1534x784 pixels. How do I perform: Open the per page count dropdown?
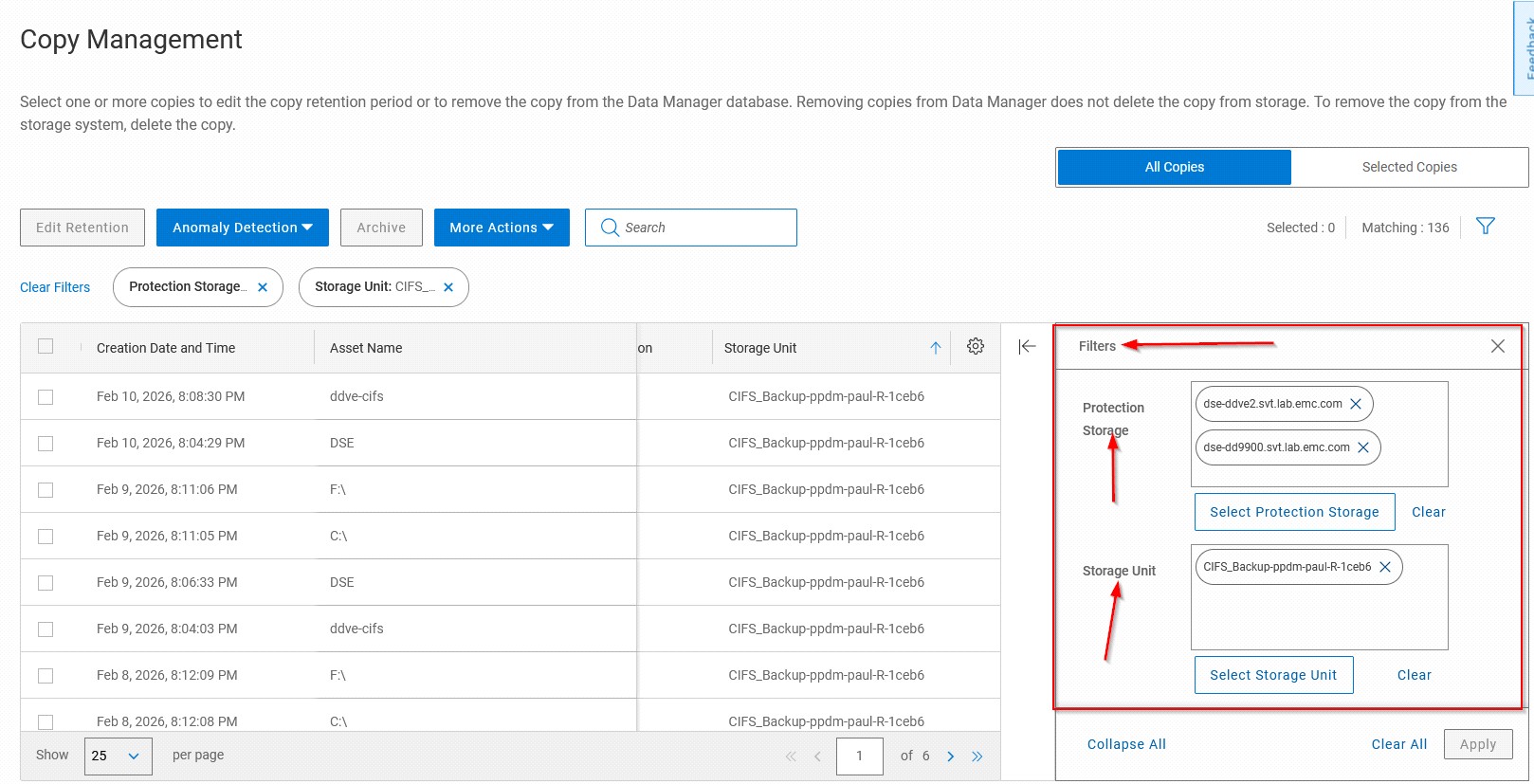click(x=118, y=757)
